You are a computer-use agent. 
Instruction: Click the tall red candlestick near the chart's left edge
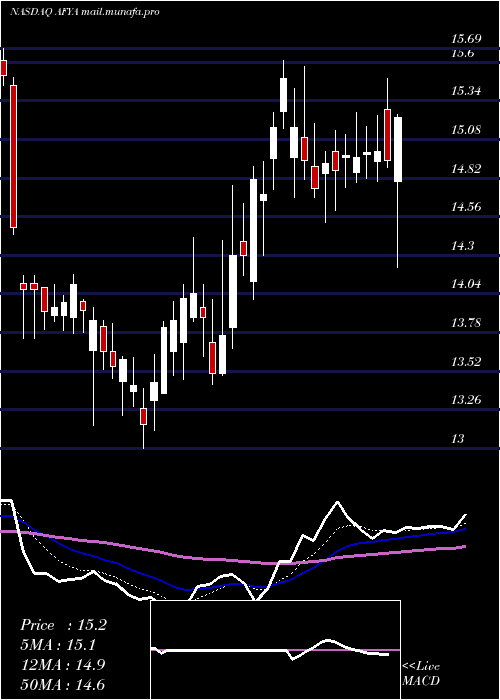(14, 156)
